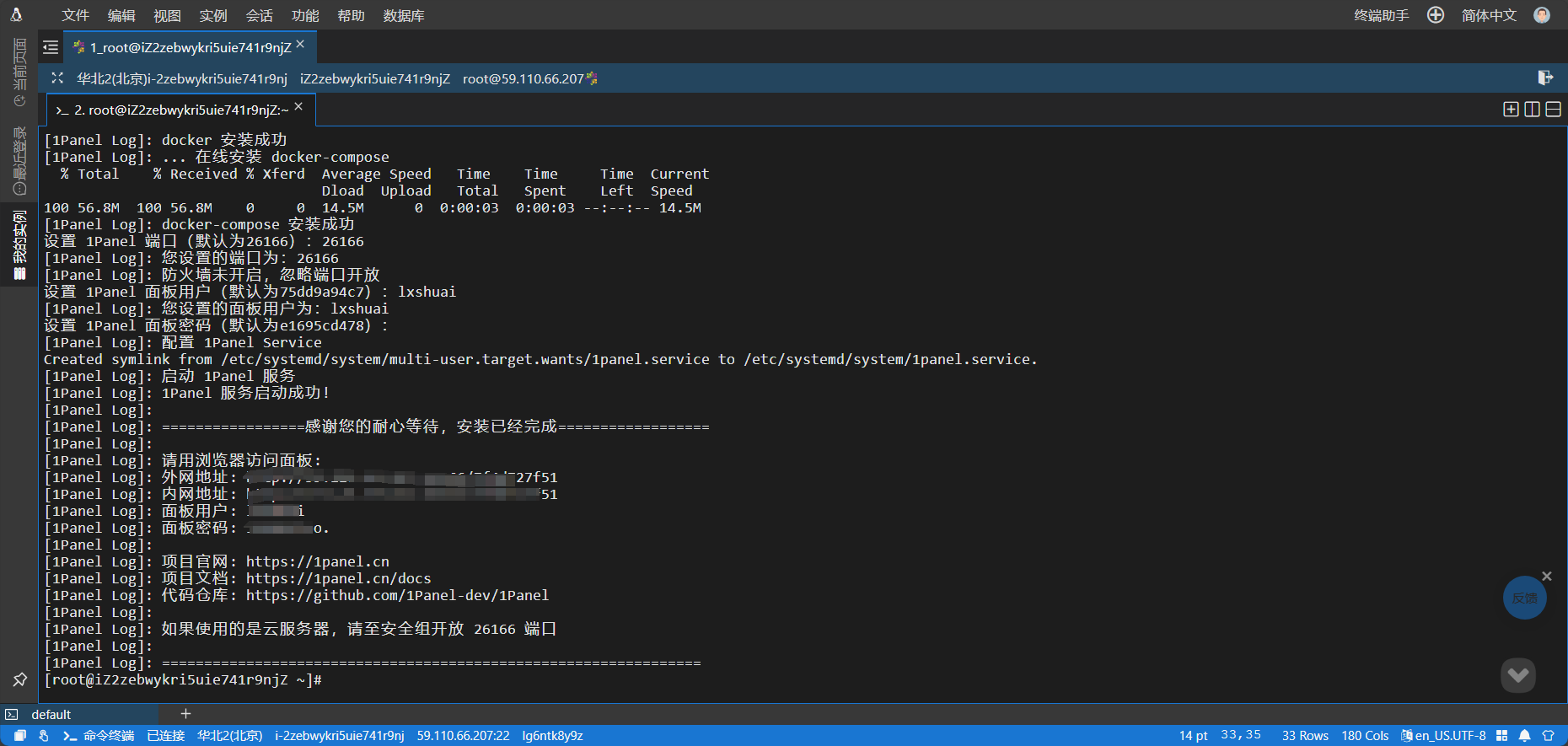
Task: Split terminal horizontally into stacked panes
Action: (1553, 110)
